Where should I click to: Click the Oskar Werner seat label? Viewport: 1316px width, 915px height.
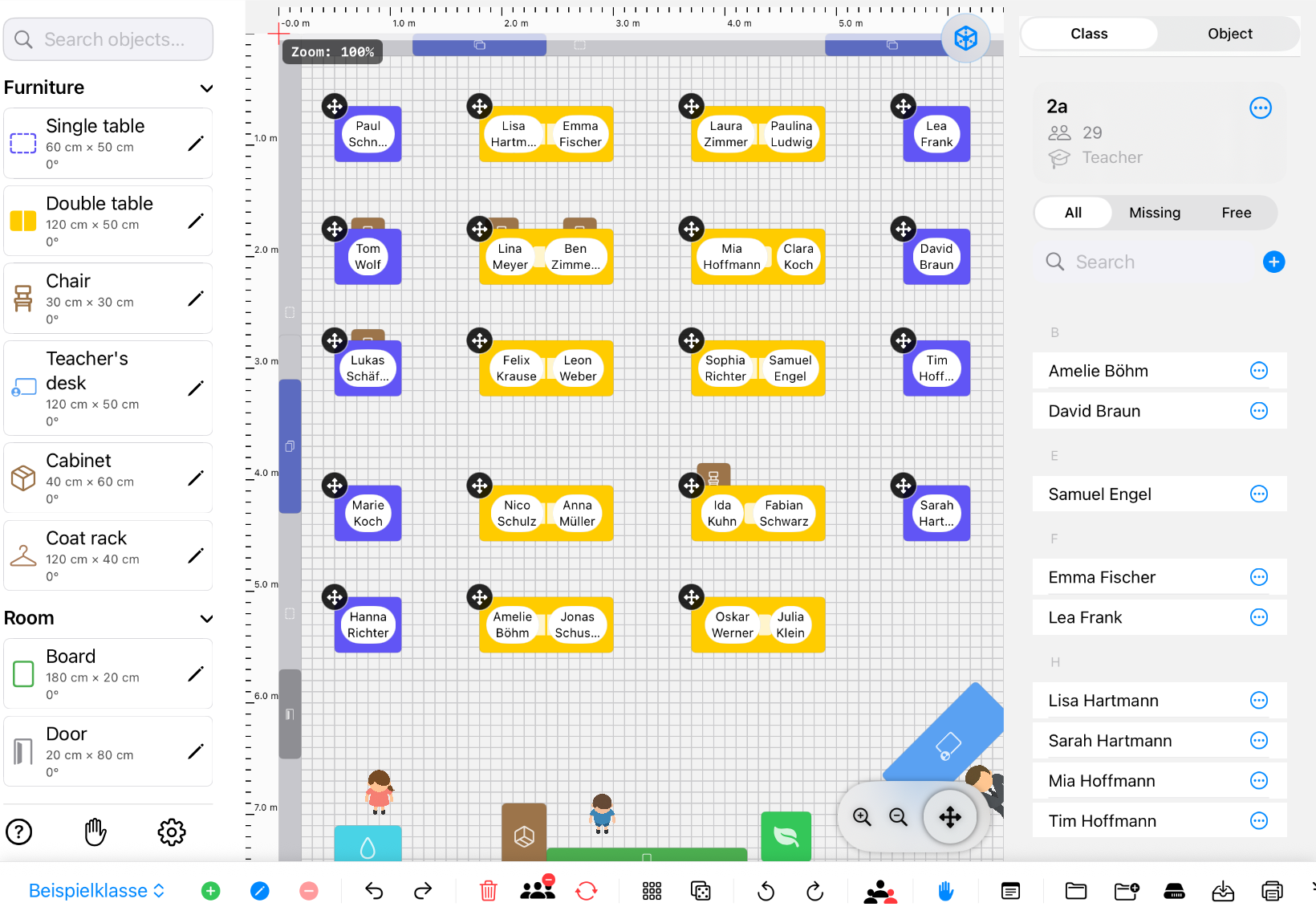pos(733,624)
